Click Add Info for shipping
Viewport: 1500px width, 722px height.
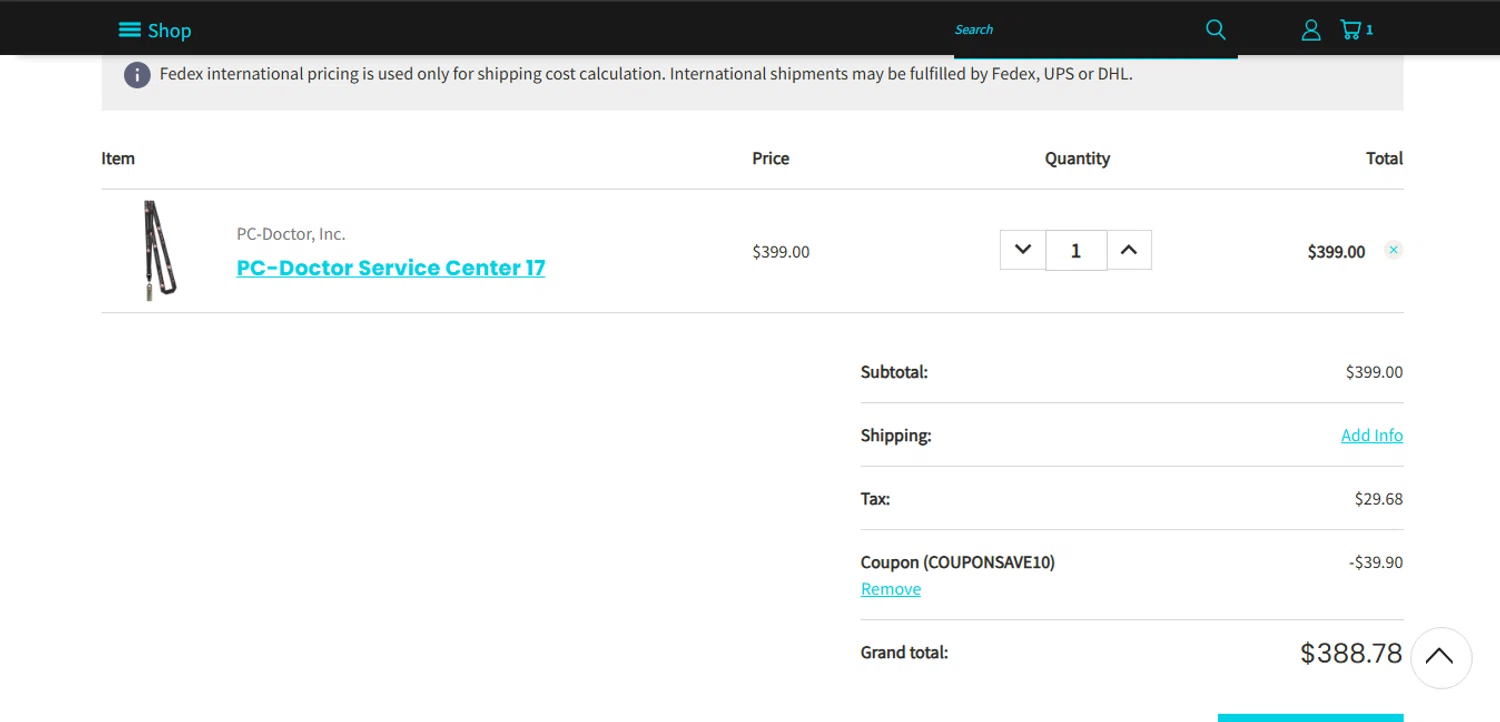coord(1372,435)
